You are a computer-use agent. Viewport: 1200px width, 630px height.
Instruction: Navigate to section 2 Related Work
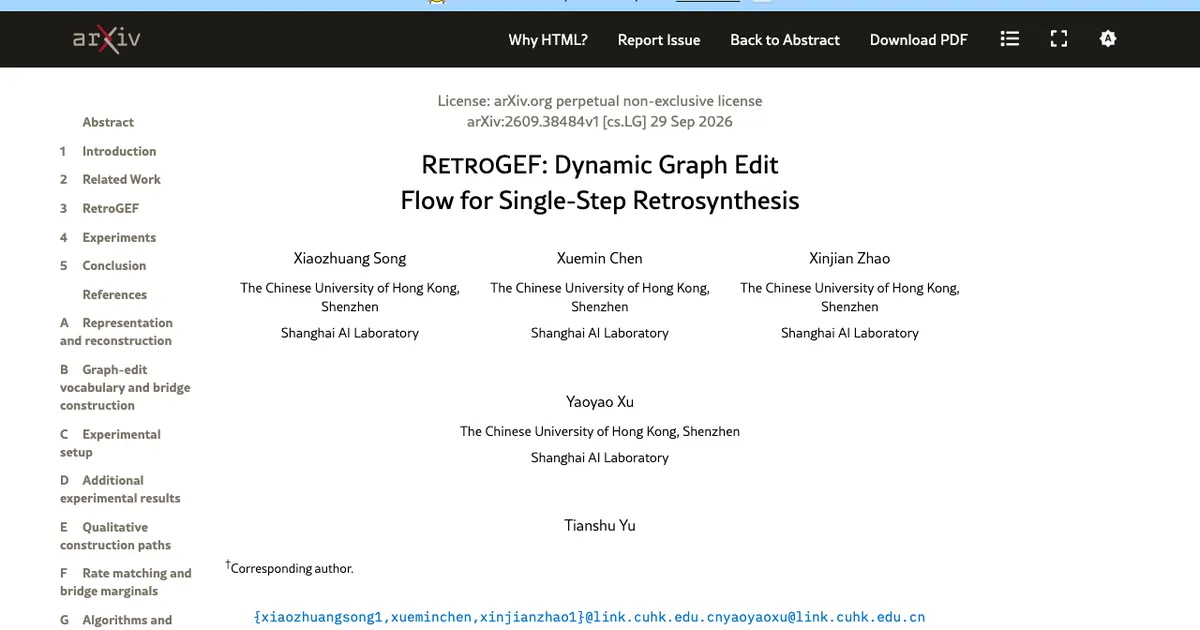pyautogui.click(x=110, y=179)
